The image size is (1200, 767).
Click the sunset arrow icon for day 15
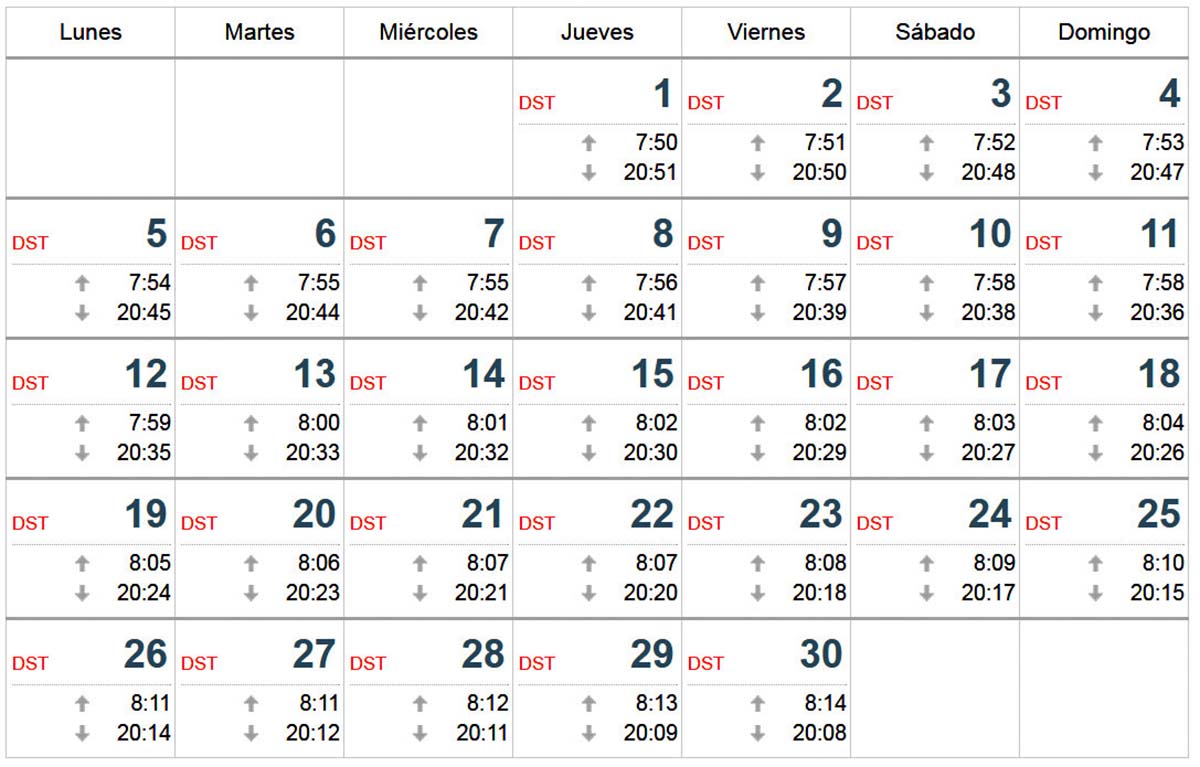pos(589,452)
